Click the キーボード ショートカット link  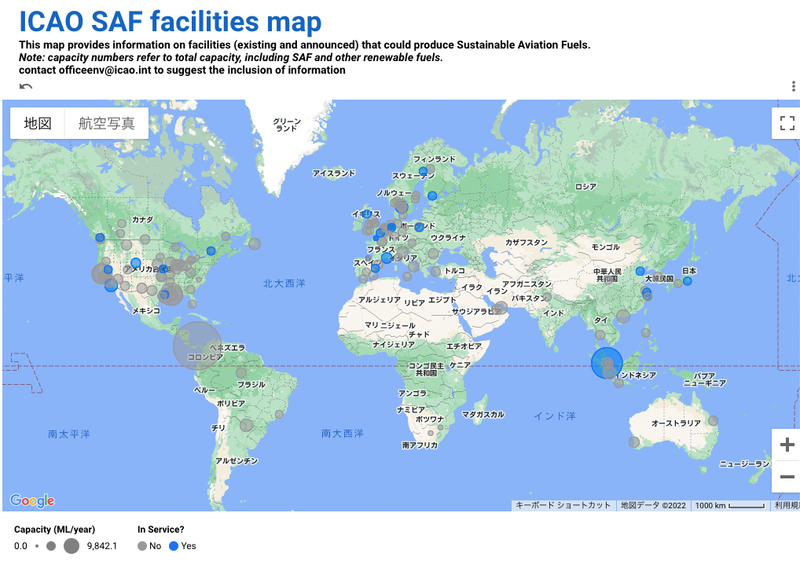coord(563,505)
